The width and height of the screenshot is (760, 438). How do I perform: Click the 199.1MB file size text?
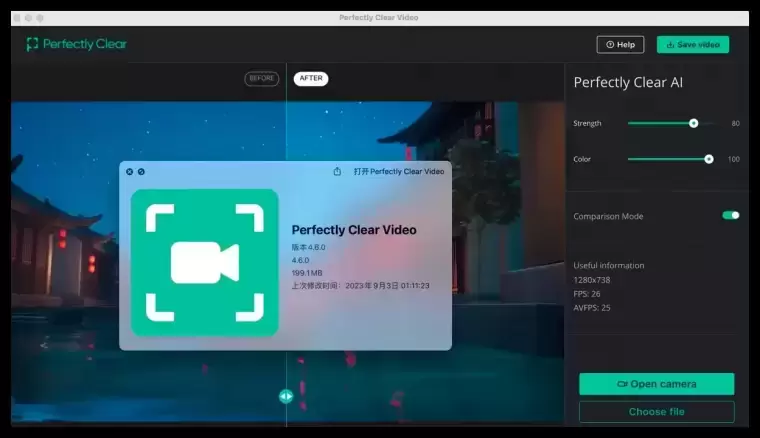(x=307, y=273)
